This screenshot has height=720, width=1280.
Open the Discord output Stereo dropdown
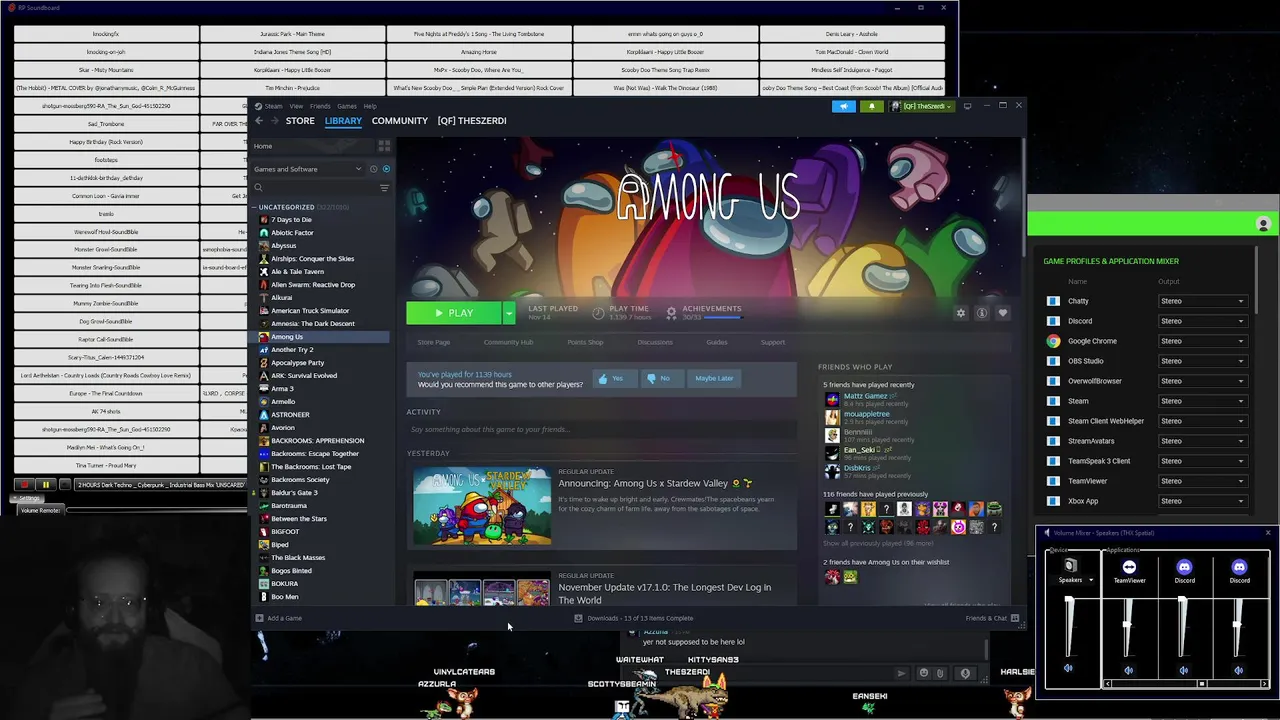(x=1203, y=321)
